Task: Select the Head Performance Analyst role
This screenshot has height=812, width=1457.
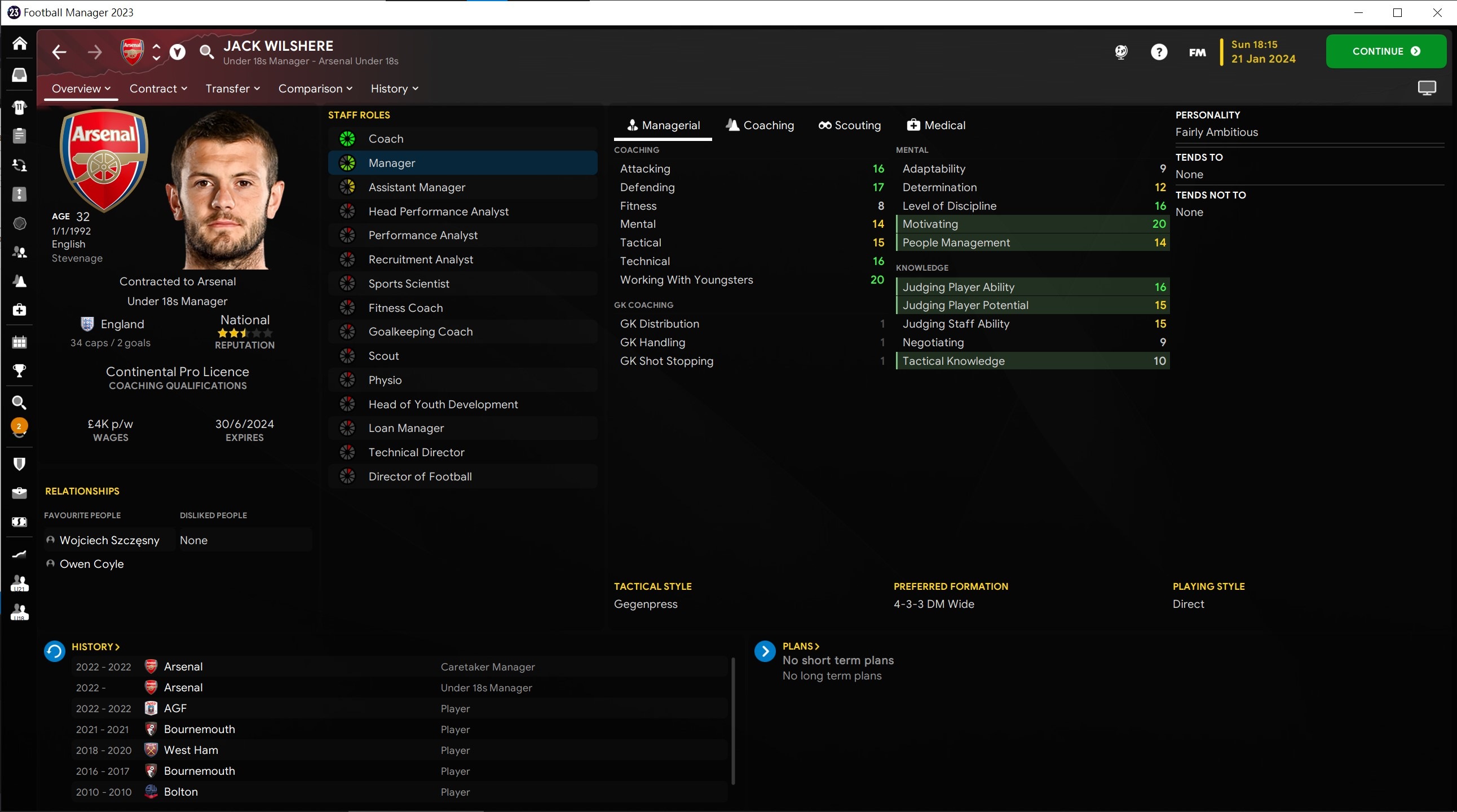Action: pyautogui.click(x=463, y=211)
